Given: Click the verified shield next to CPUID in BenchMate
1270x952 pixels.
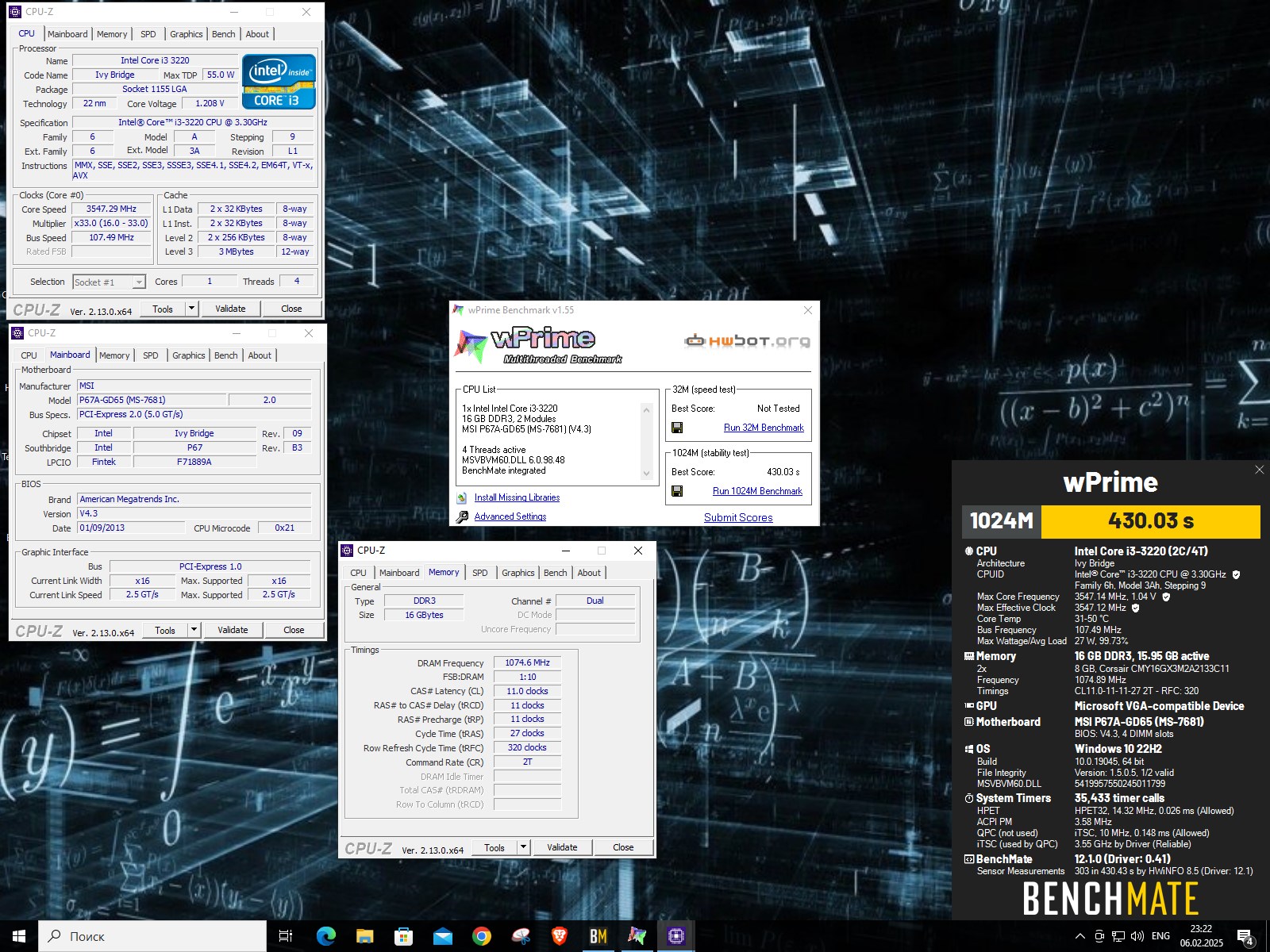Looking at the screenshot, I should (1236, 574).
